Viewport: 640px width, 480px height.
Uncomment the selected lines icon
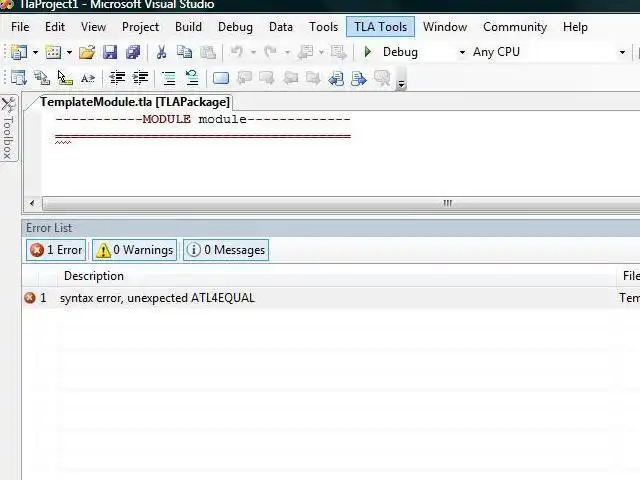click(191, 78)
